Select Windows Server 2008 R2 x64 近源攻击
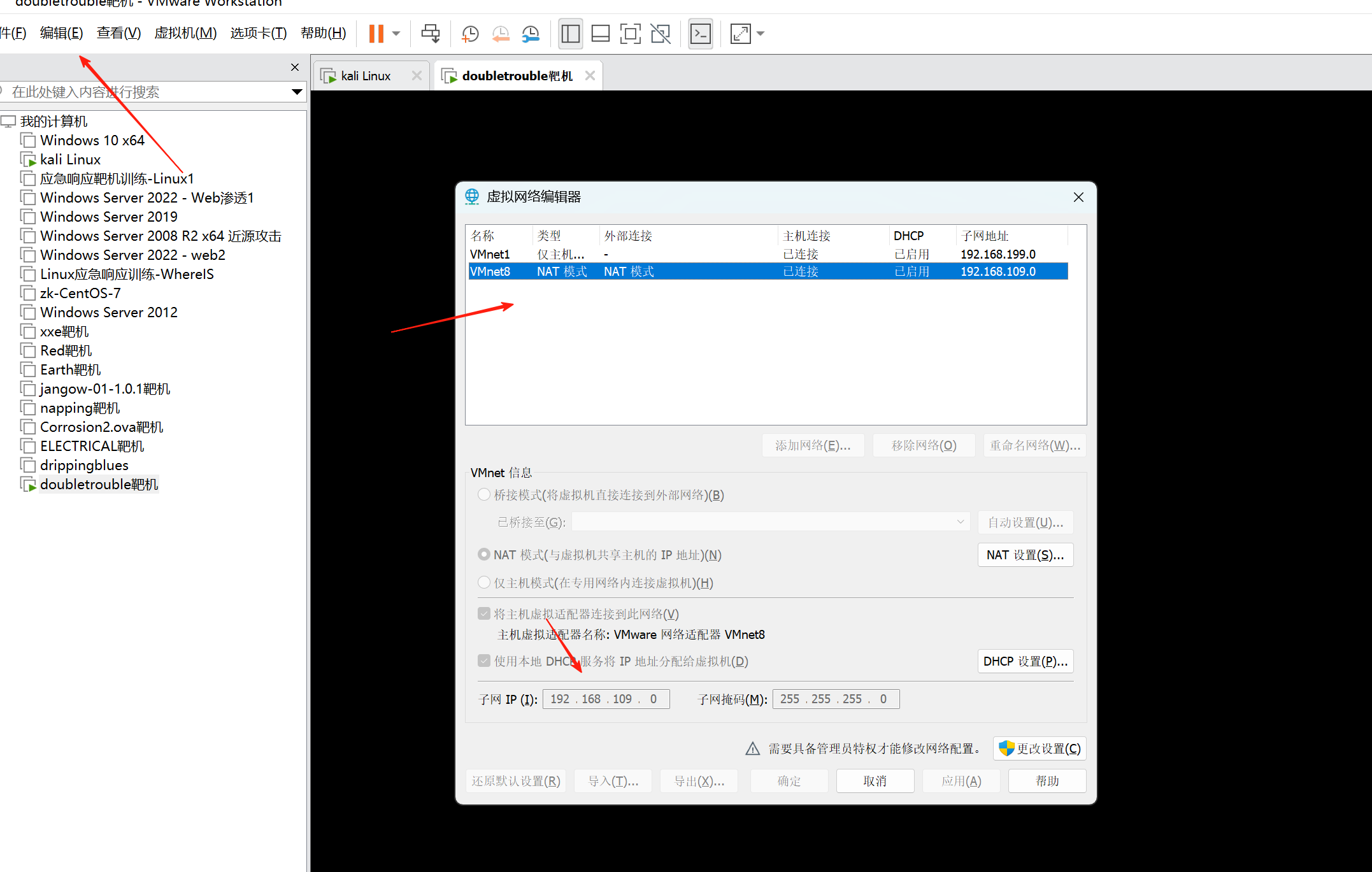1372x872 pixels. point(161,236)
